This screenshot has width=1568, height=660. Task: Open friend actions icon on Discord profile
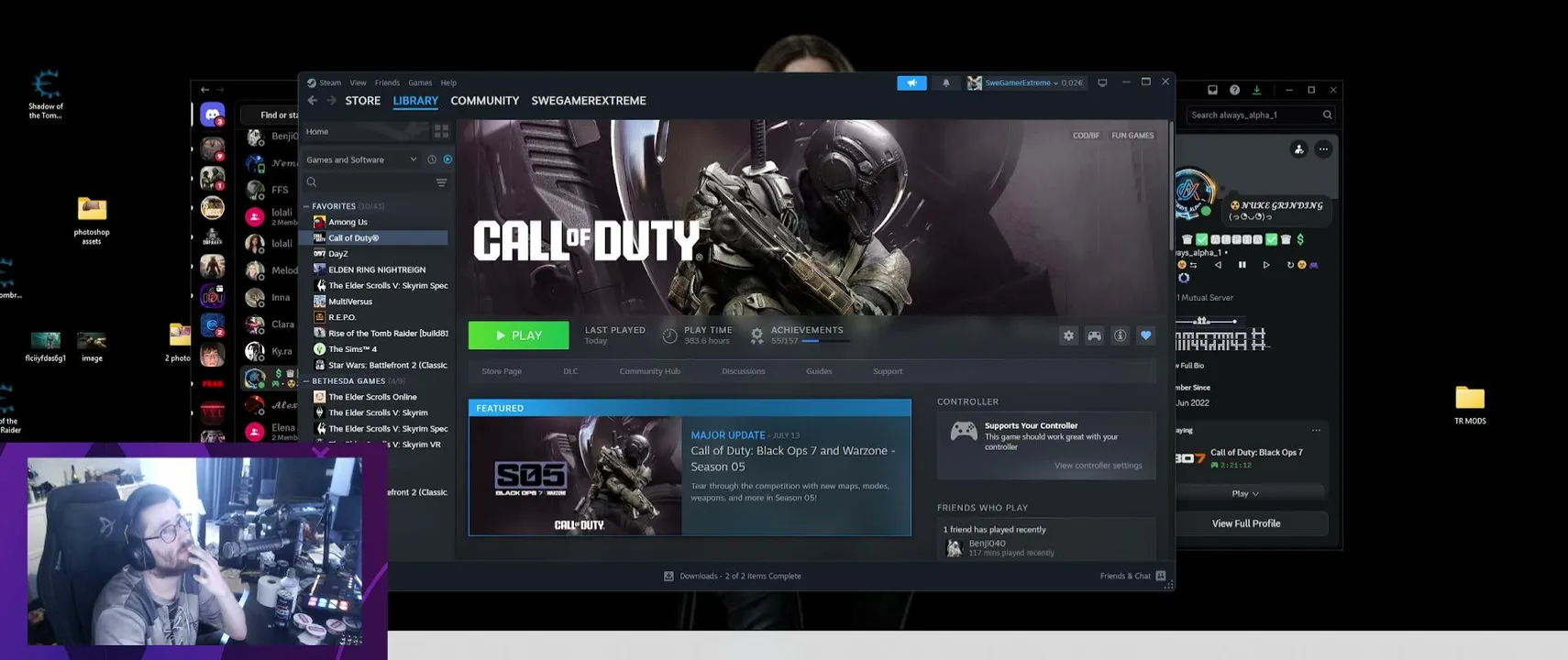(1299, 149)
